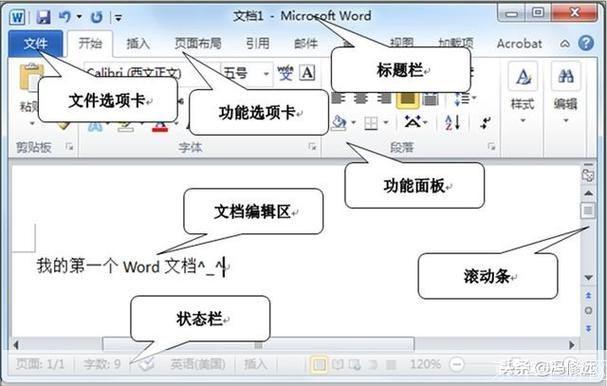Click the font color A with red bar
Screen dimensions: 607x386
pos(160,126)
